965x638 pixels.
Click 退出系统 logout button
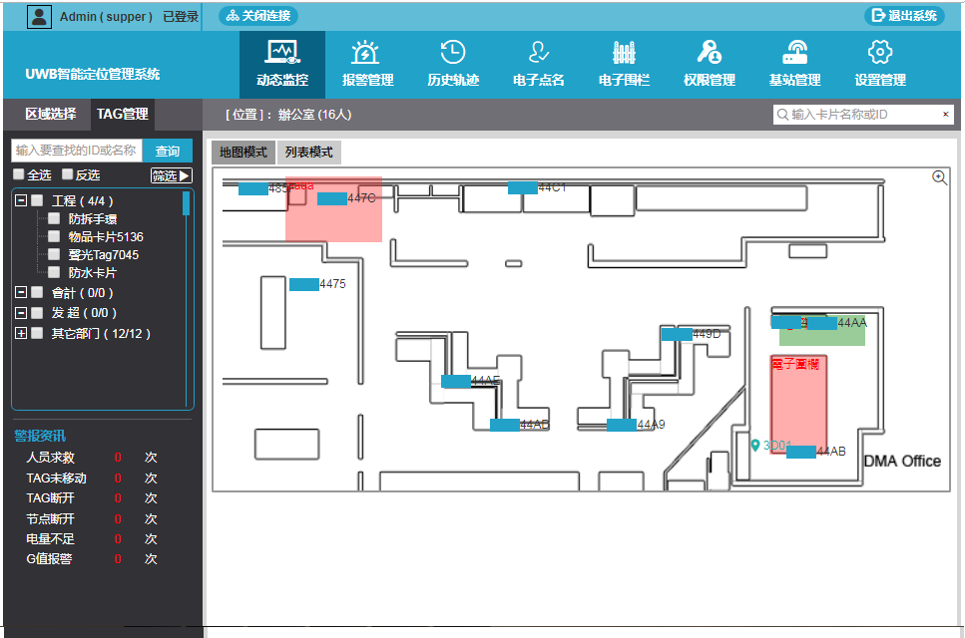tap(904, 15)
